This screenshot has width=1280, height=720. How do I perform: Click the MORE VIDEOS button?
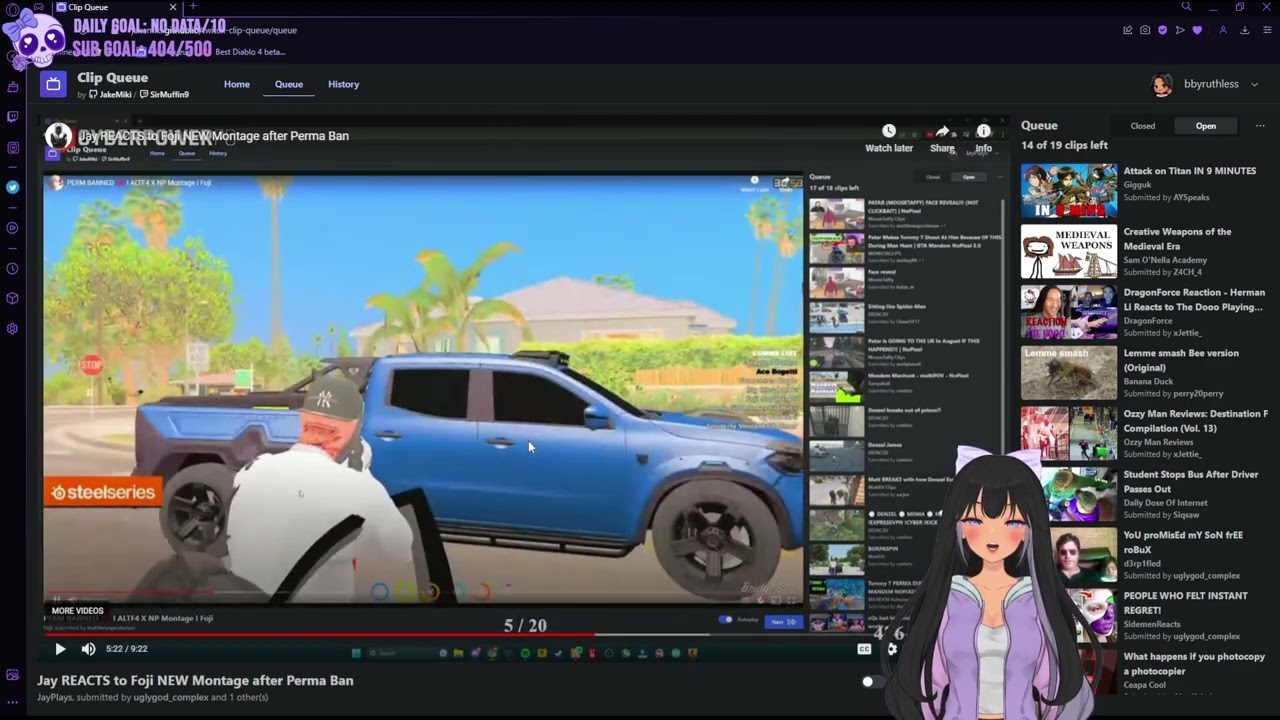(x=77, y=611)
